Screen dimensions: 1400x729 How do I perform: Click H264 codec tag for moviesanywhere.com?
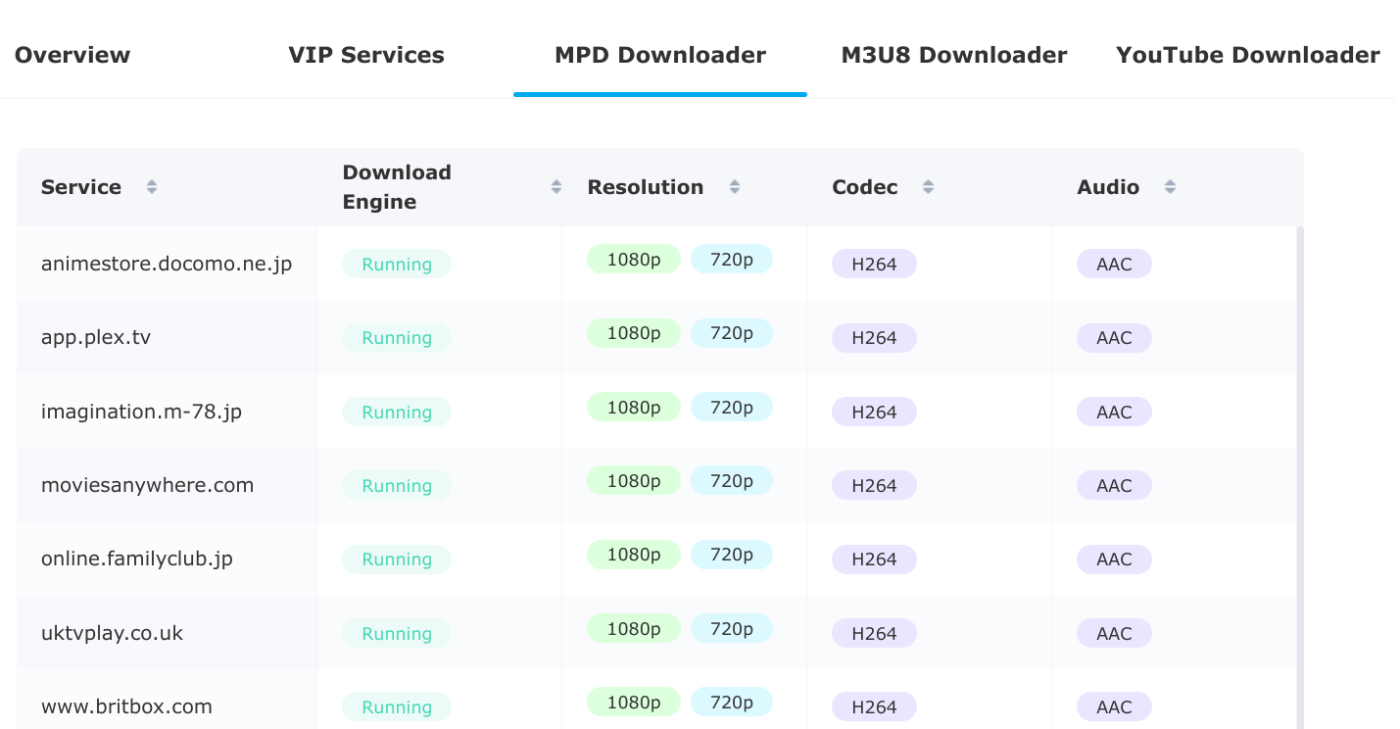point(874,485)
